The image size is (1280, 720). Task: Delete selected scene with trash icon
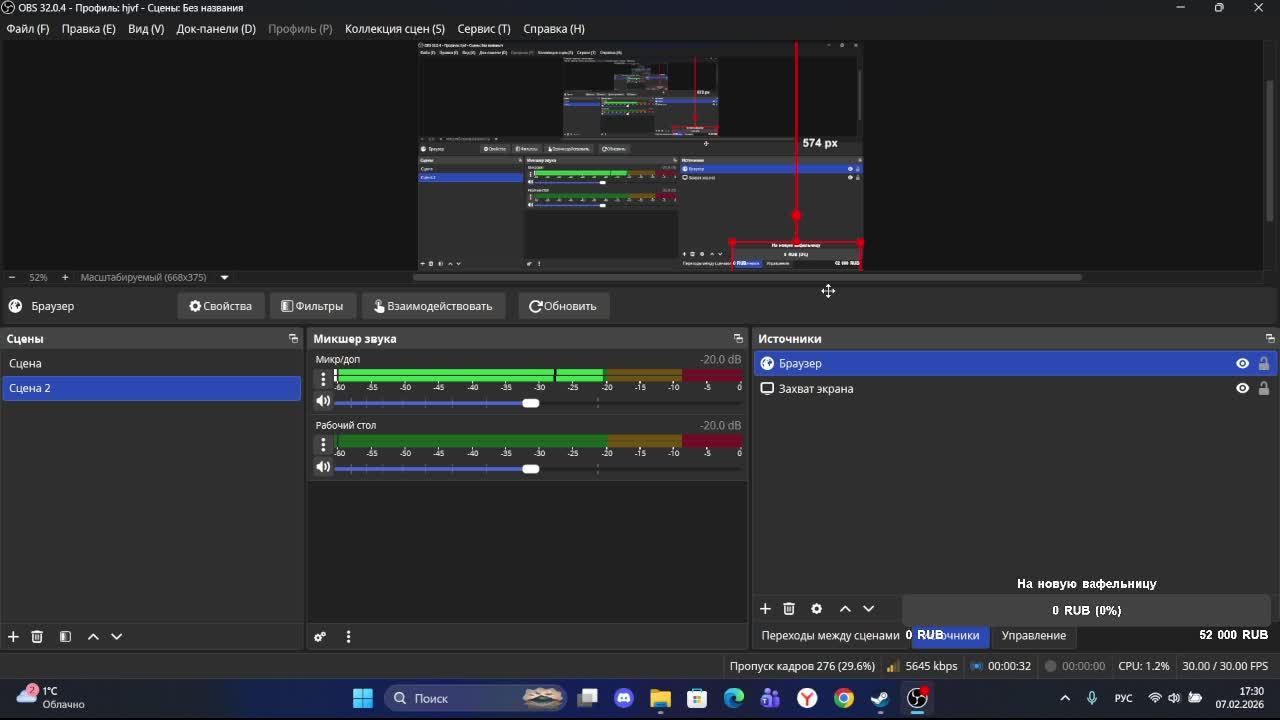click(37, 636)
